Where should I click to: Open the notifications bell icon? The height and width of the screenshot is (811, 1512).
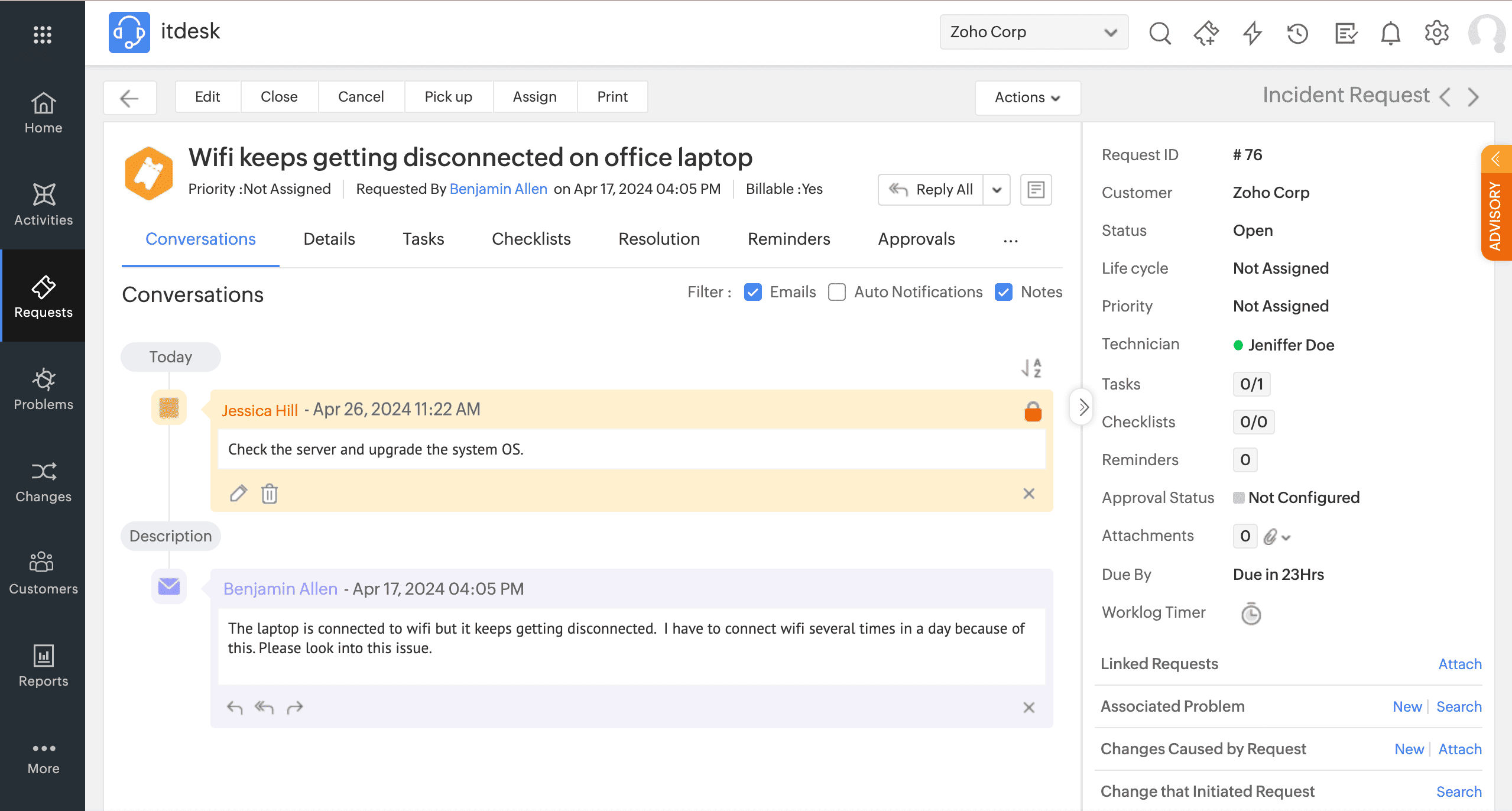1390,33
